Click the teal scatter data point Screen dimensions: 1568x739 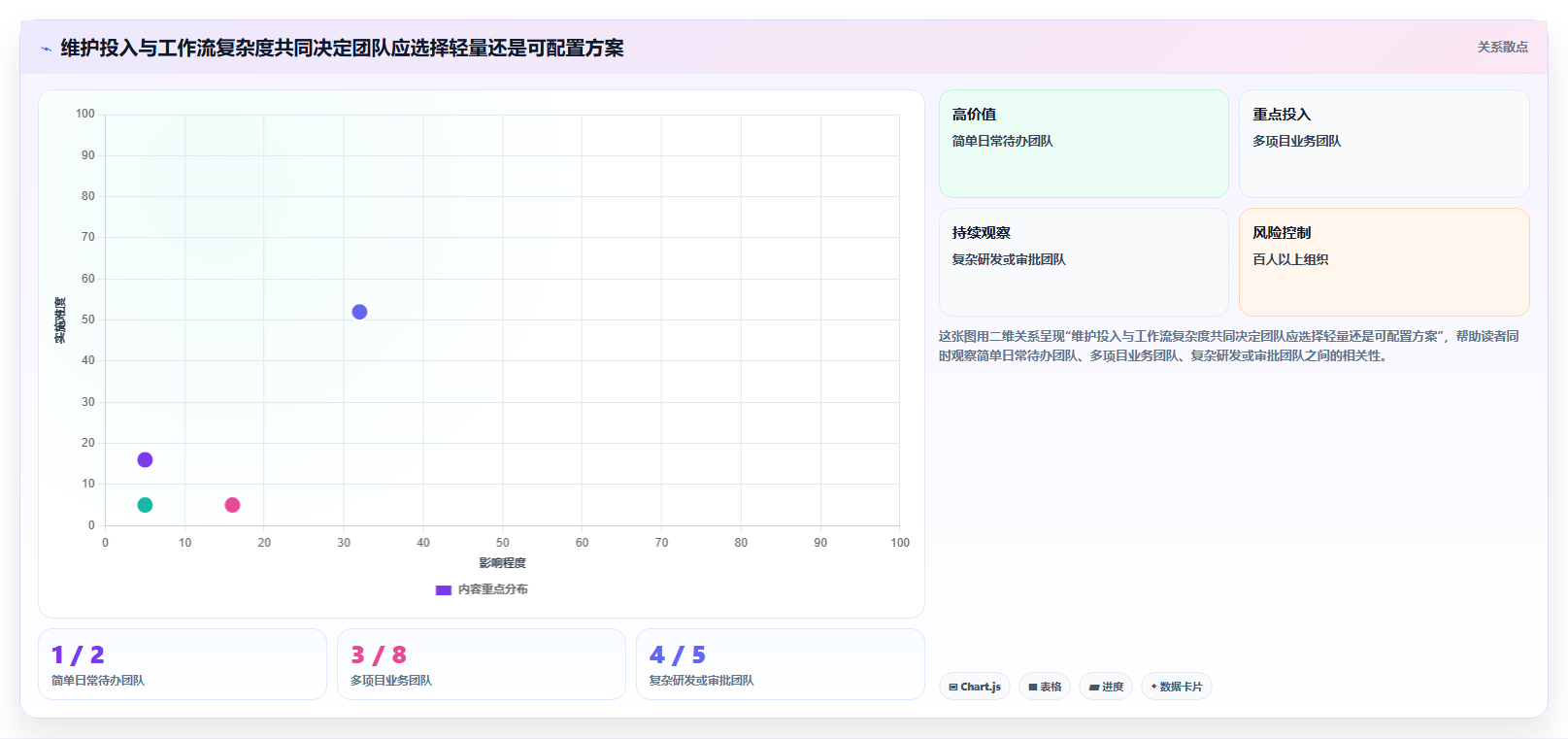pyautogui.click(x=145, y=505)
